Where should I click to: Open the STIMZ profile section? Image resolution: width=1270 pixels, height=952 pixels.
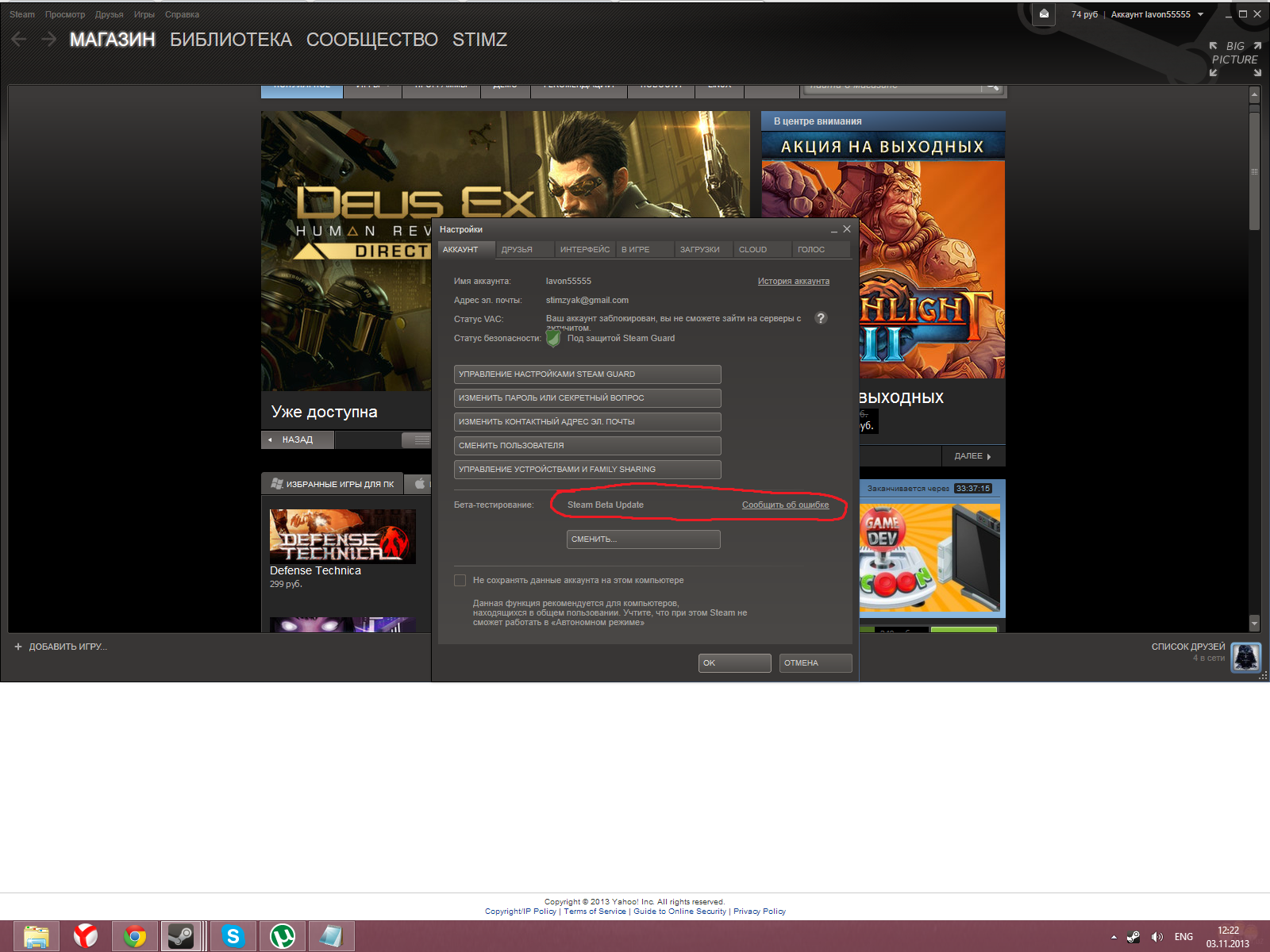click(479, 40)
